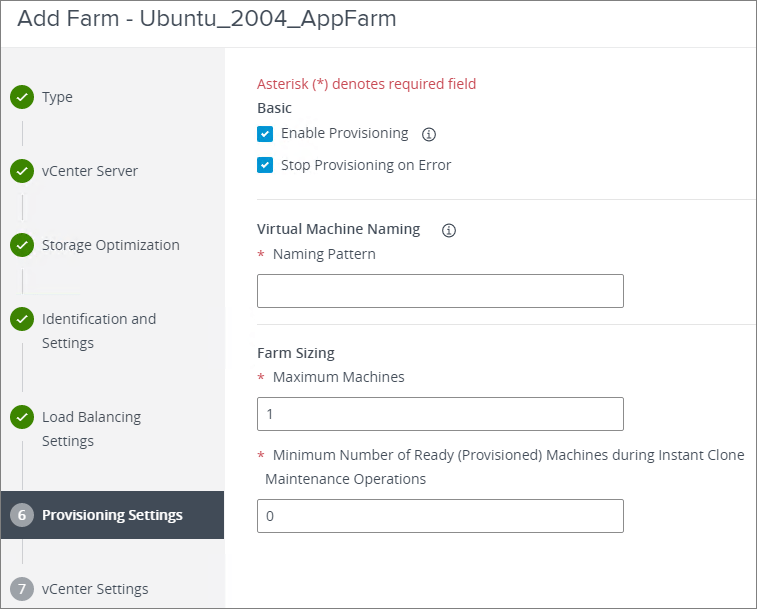Click the Naming Pattern text field
This screenshot has height=609, width=757.
coord(440,291)
